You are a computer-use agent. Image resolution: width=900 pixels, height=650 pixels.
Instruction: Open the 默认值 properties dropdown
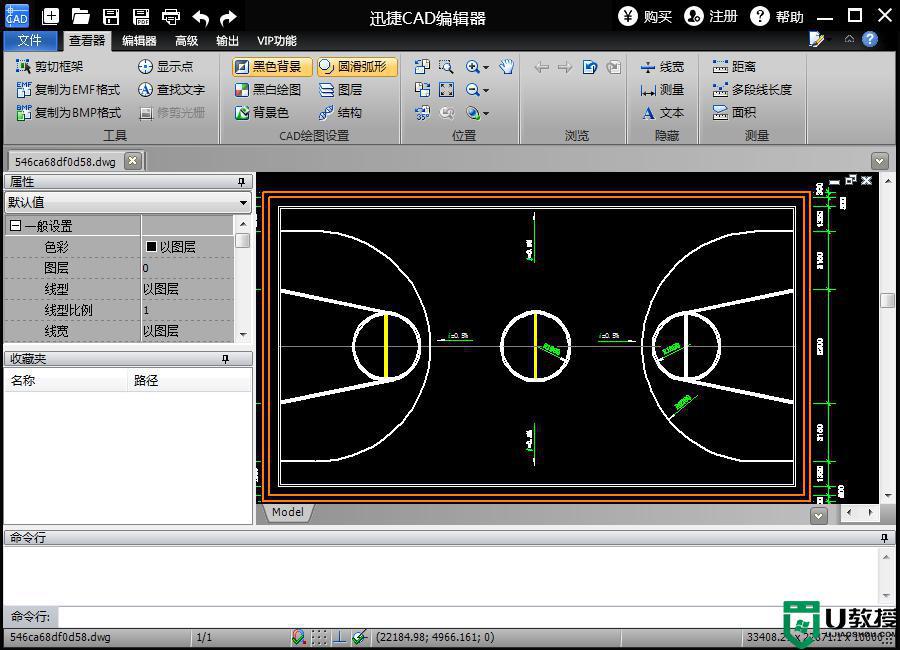click(127, 202)
